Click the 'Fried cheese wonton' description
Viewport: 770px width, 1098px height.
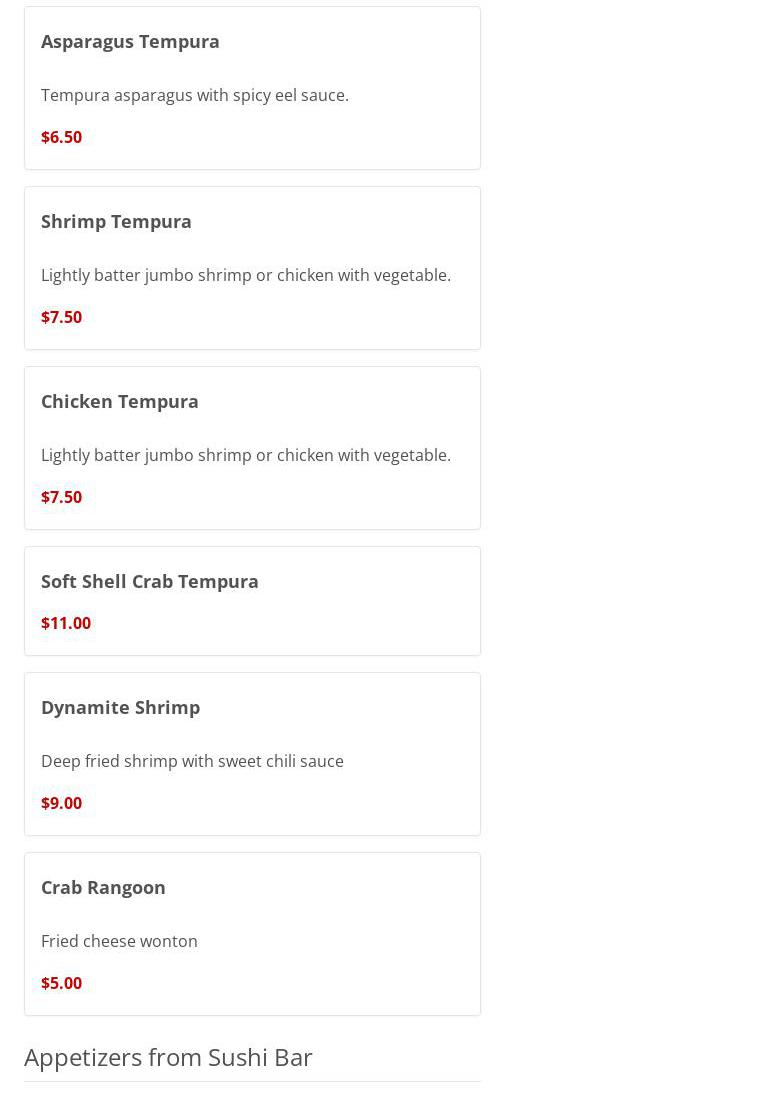119,941
